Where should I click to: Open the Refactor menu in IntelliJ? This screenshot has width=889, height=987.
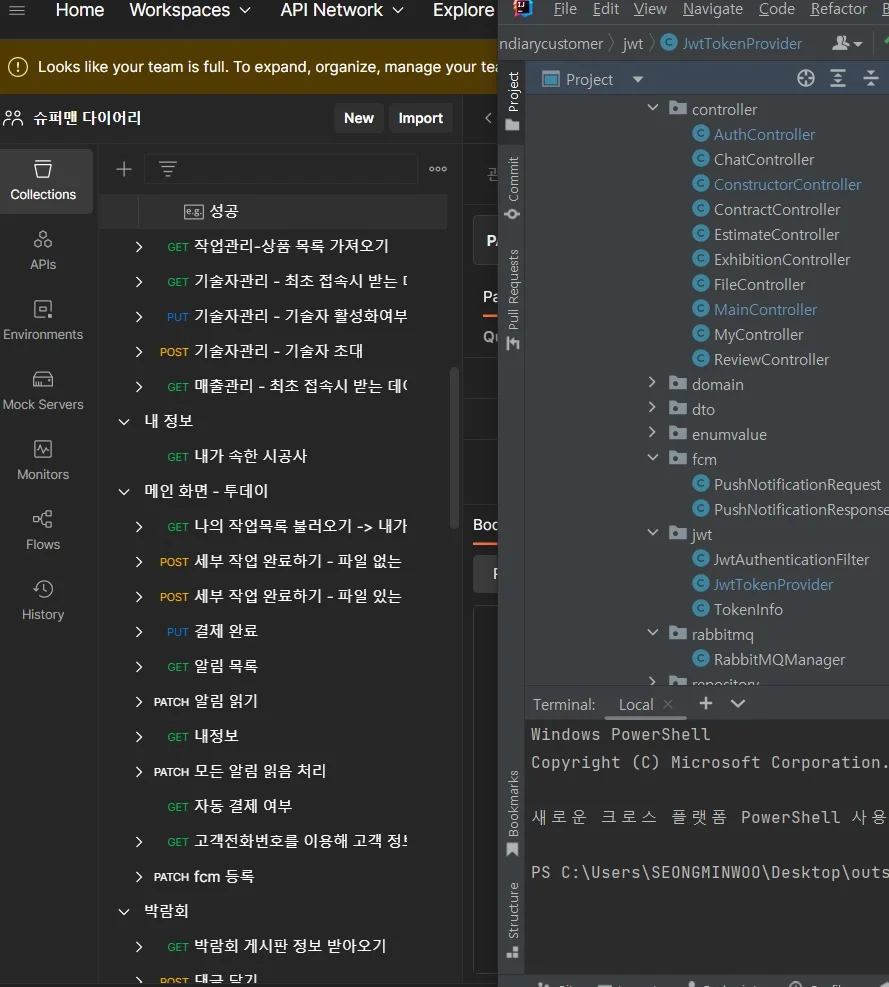point(839,9)
